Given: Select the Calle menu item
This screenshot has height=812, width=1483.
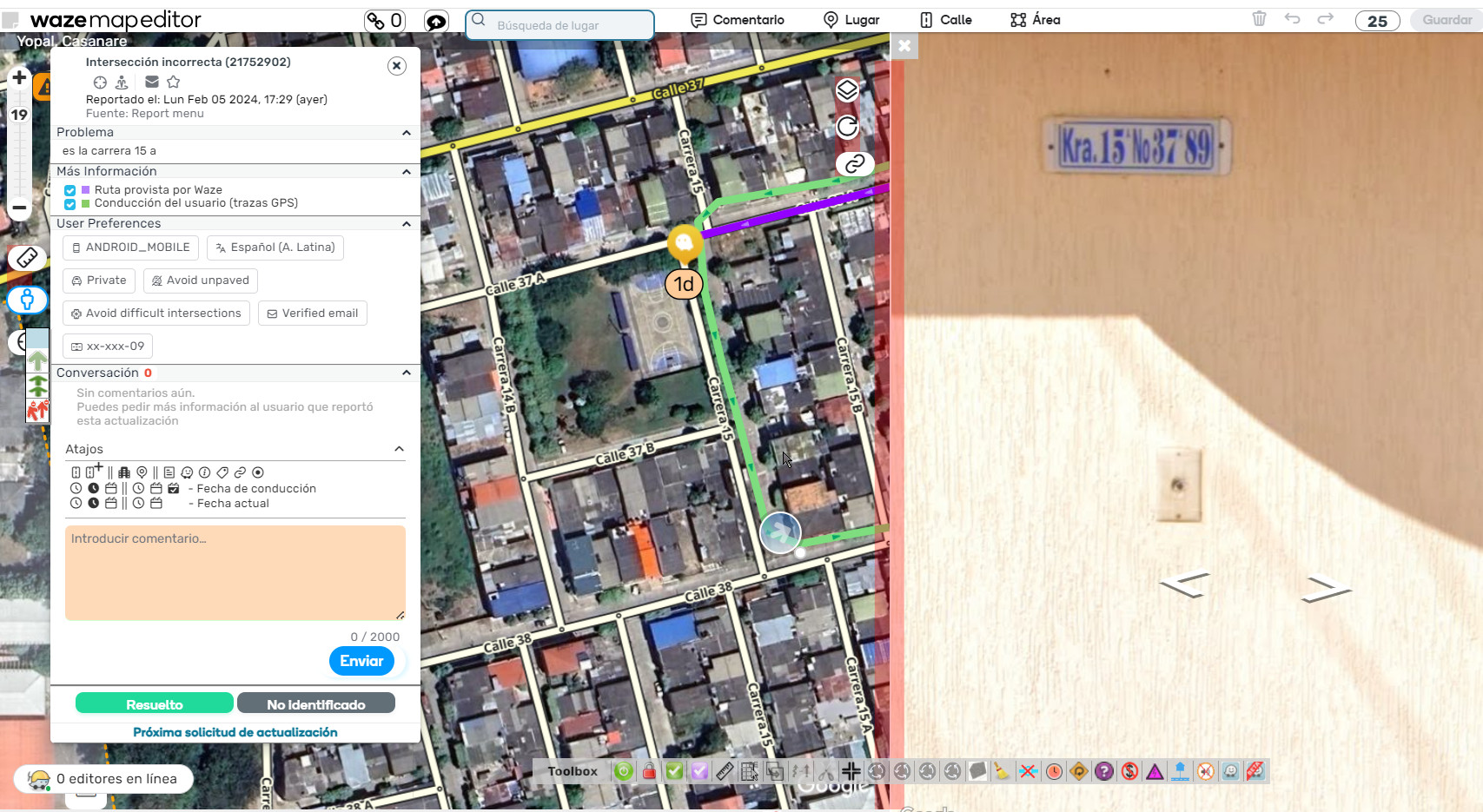Looking at the screenshot, I should click(946, 20).
